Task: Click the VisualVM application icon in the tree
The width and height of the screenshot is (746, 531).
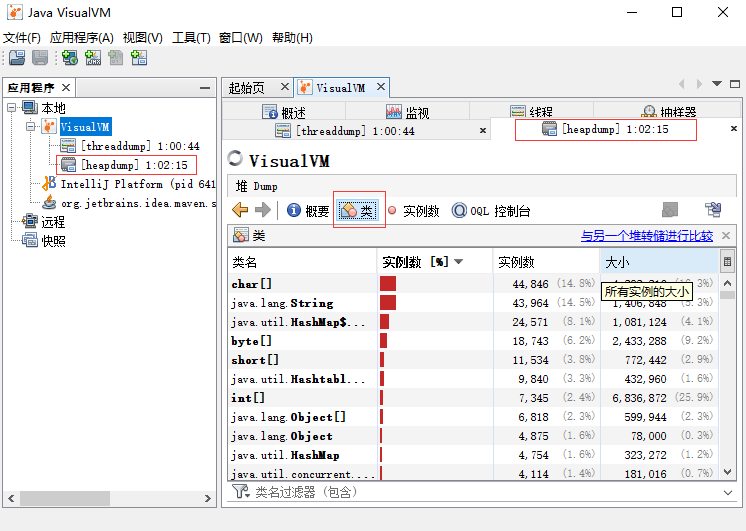Action: [49, 127]
